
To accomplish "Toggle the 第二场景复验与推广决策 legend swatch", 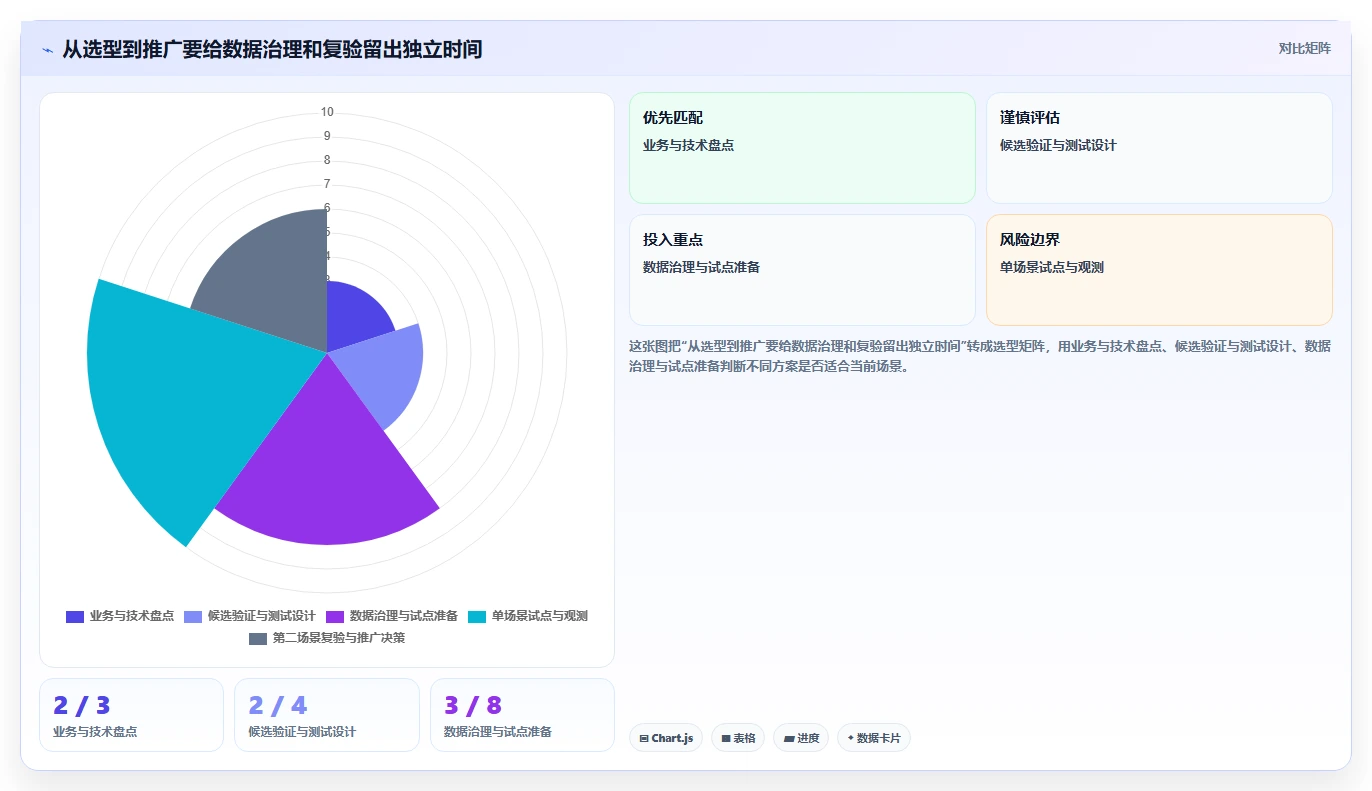I will 258,638.
